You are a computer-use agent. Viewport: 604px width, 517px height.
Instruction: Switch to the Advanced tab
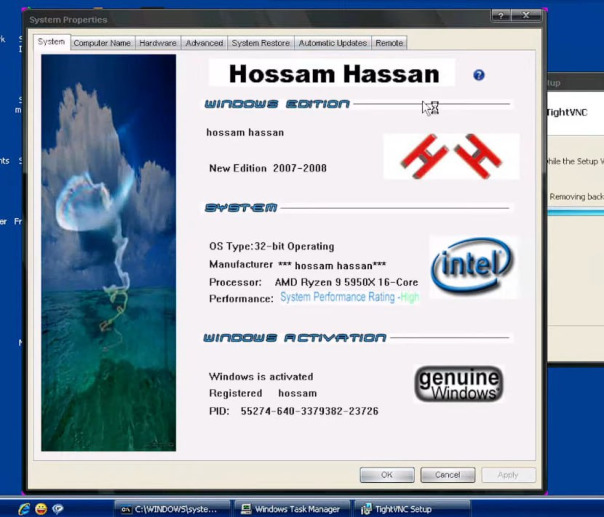204,43
